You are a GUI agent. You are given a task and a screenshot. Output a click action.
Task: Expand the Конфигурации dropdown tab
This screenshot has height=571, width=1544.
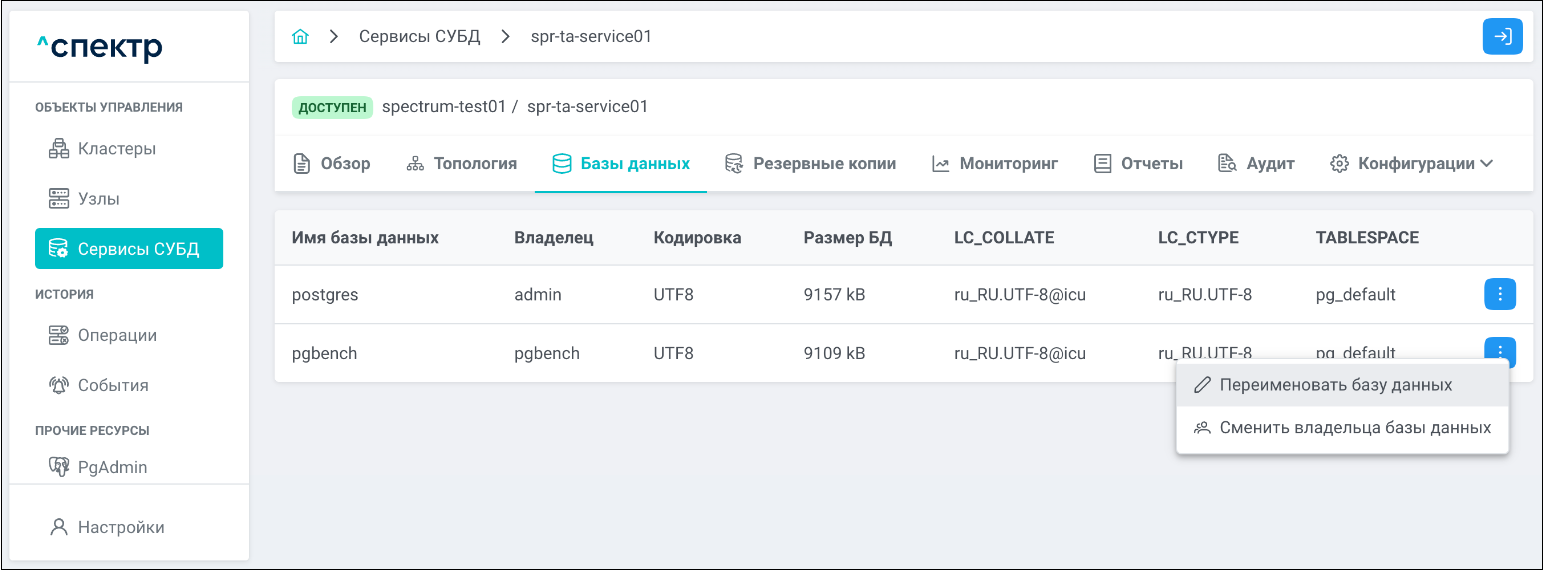tap(1411, 163)
